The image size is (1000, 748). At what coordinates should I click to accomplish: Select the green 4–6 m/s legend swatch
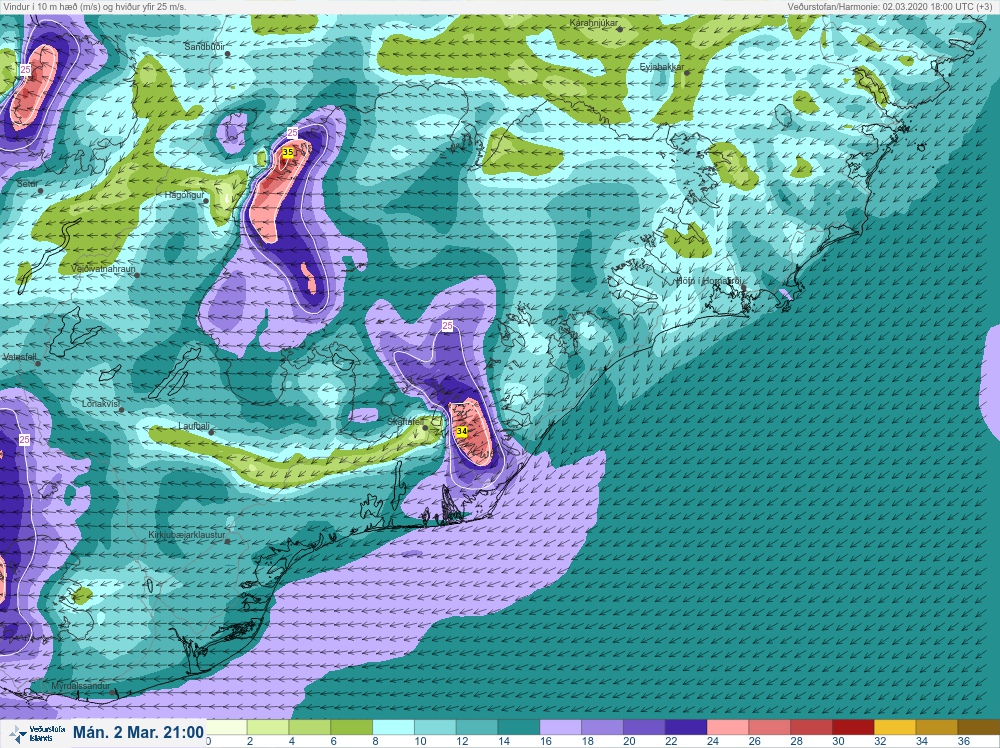click(x=309, y=728)
